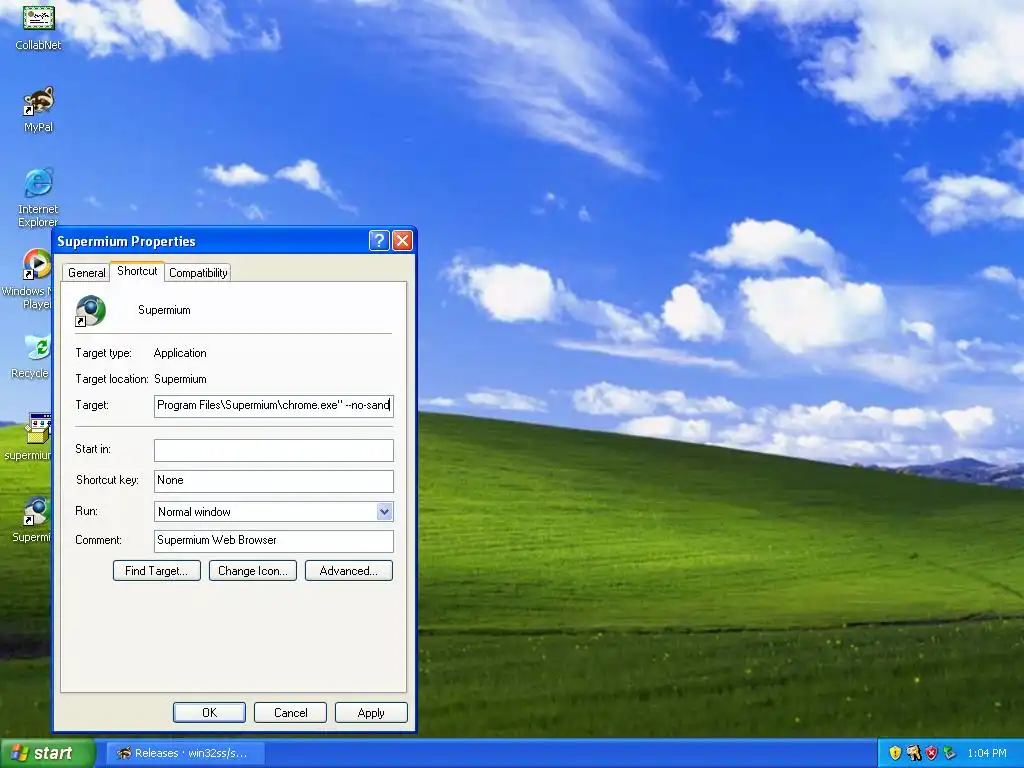Open the Start menu

tap(47, 753)
